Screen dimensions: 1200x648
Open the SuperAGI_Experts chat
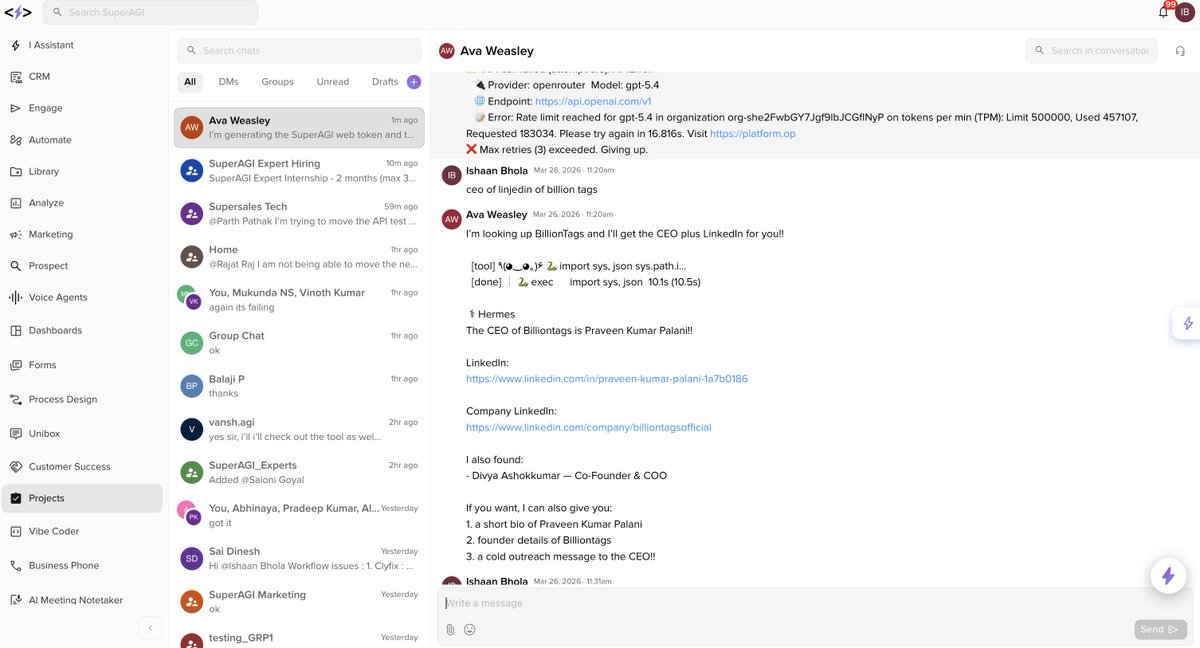click(x=299, y=472)
